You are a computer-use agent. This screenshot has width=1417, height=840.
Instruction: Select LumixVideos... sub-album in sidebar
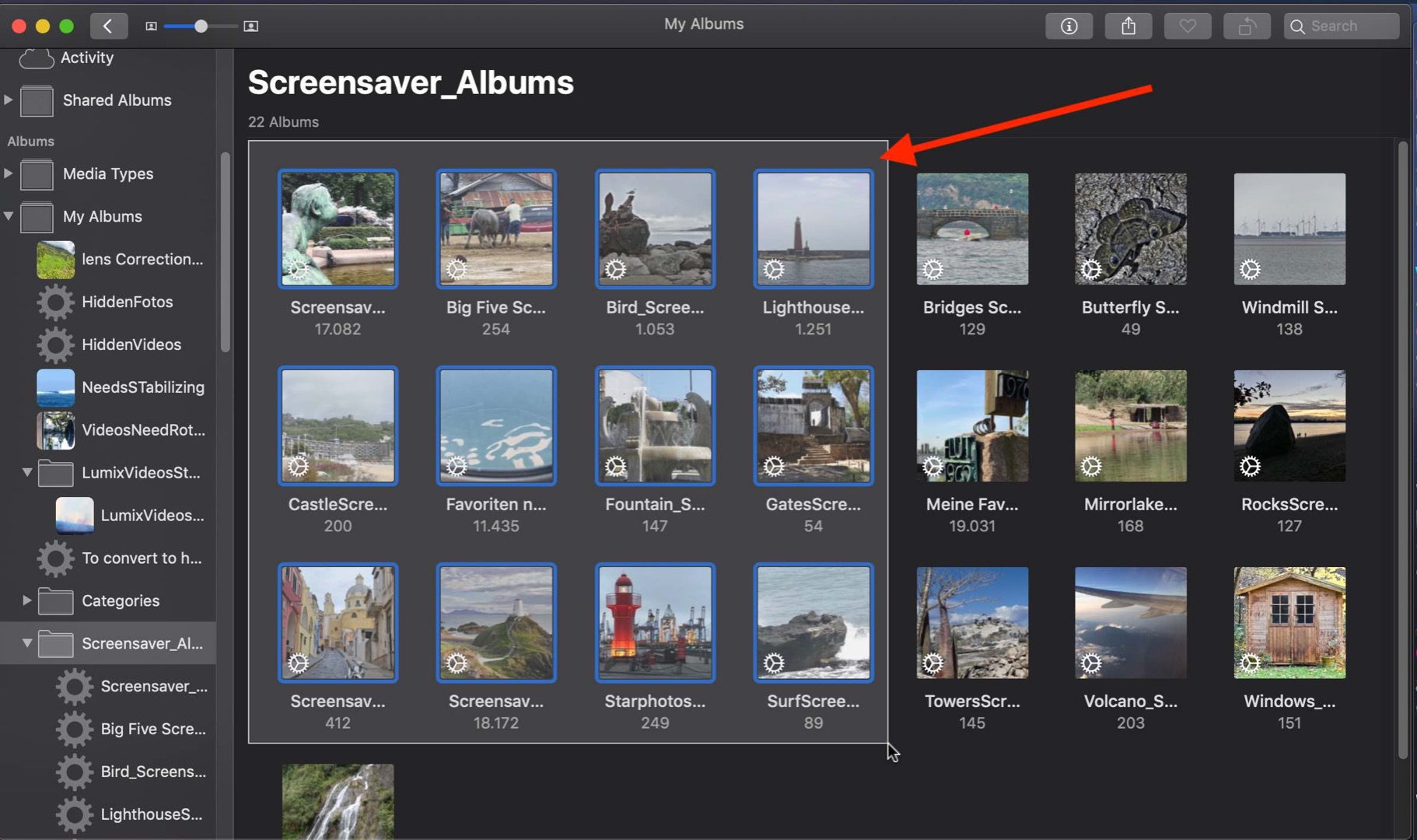point(108,516)
